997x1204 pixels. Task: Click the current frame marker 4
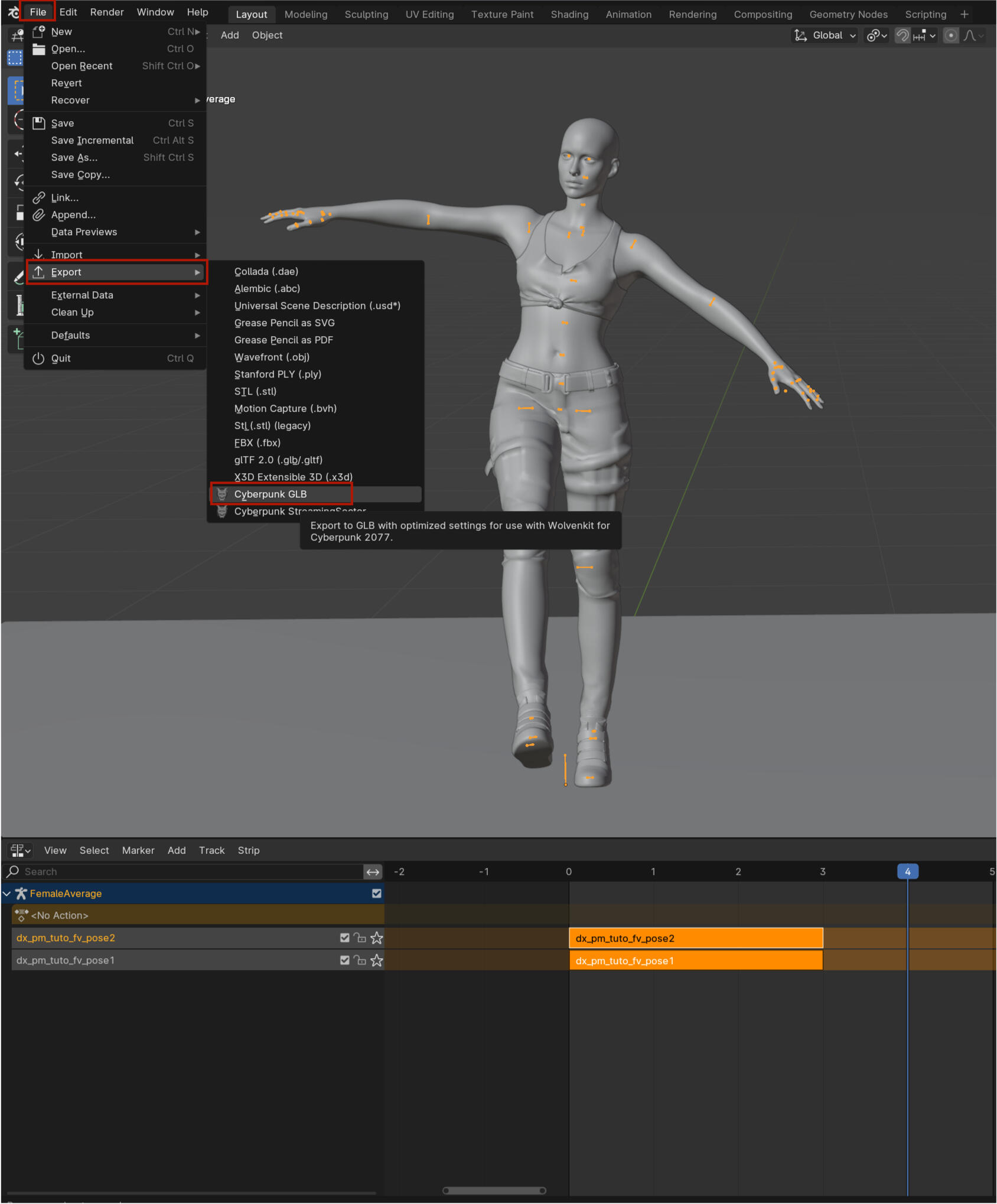pos(907,871)
